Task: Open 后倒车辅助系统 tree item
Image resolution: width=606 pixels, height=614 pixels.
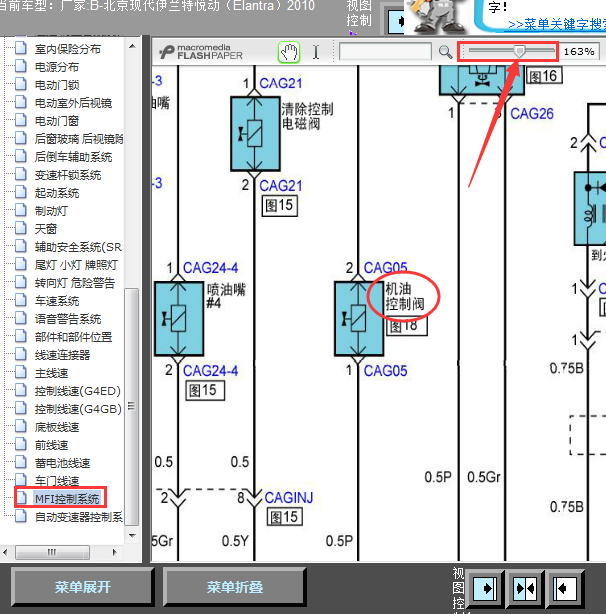Action: (x=73, y=157)
